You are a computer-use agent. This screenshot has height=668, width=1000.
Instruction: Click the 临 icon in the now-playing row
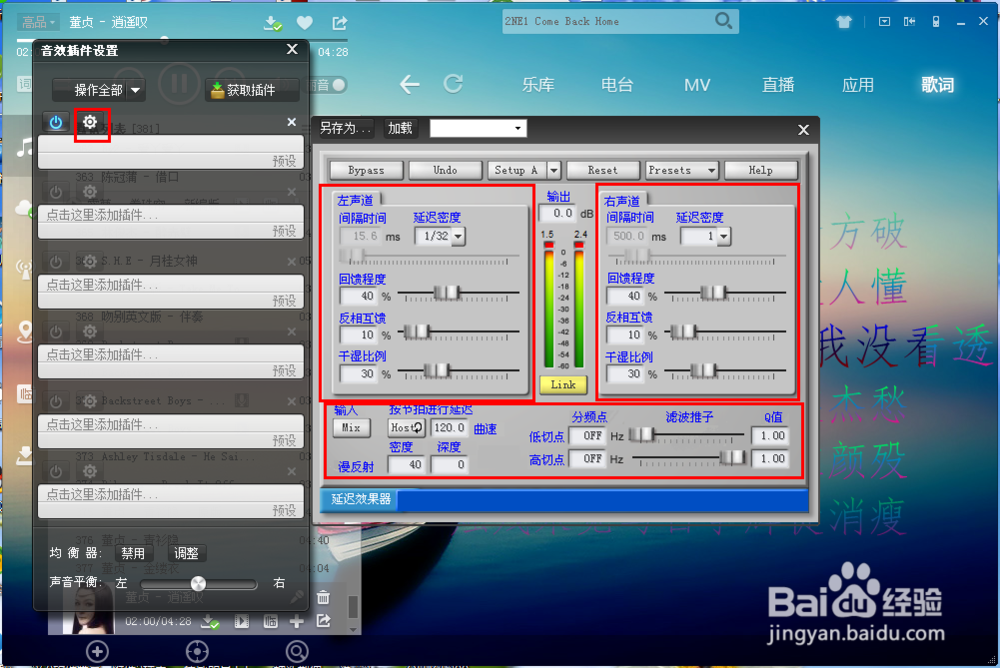[270, 621]
